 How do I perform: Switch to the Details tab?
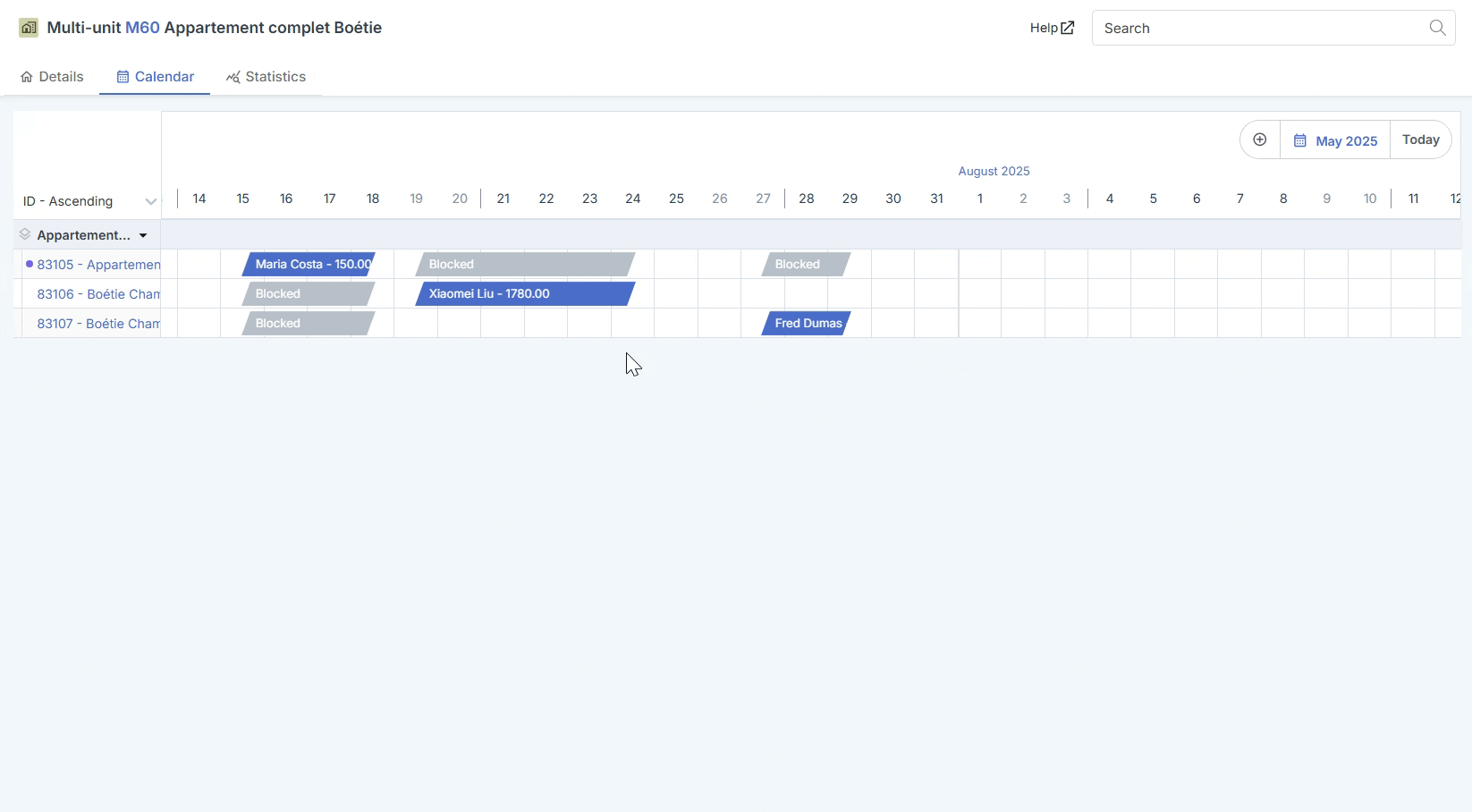click(x=52, y=77)
